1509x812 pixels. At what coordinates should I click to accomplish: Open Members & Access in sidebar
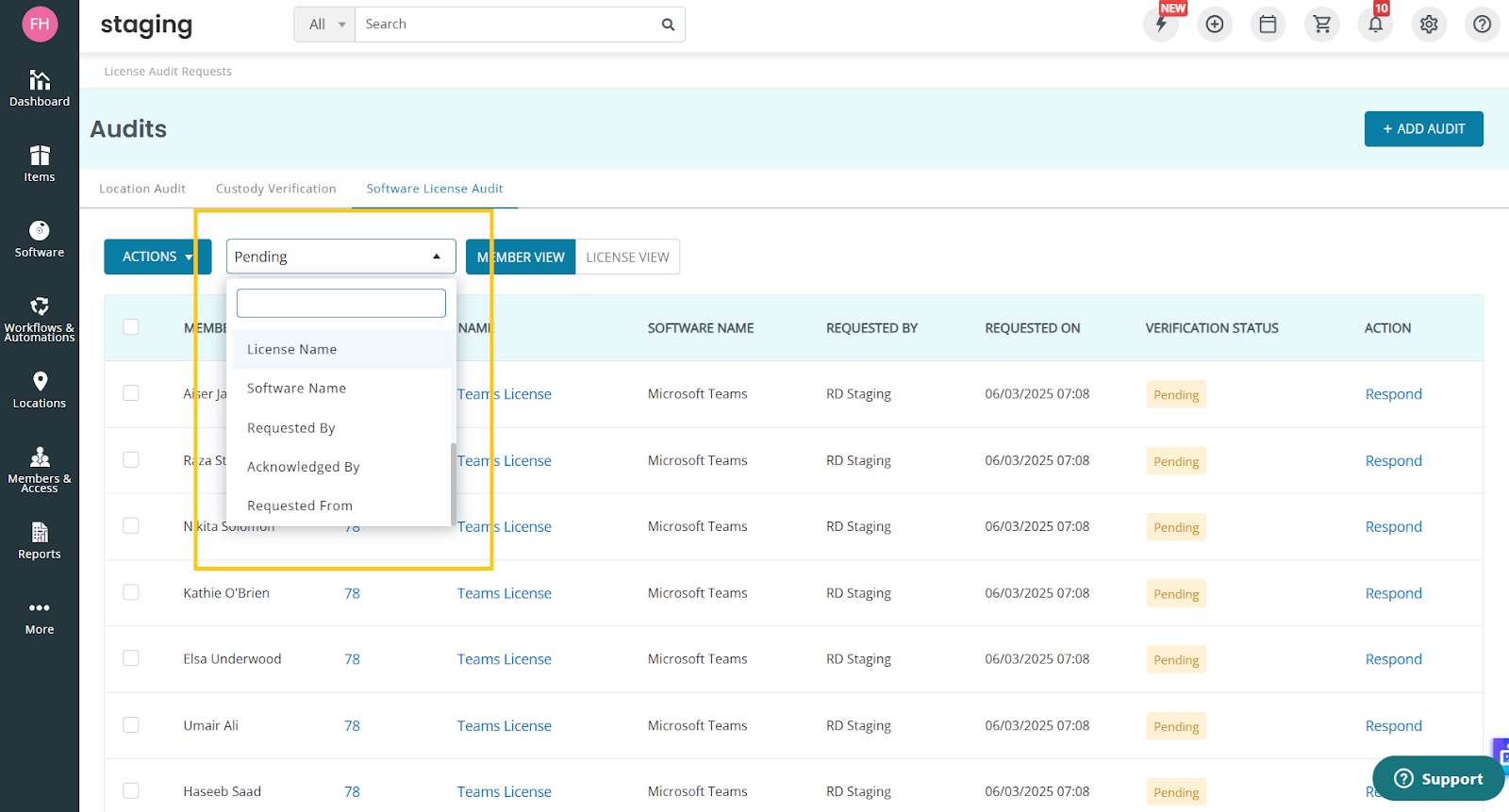pos(40,470)
